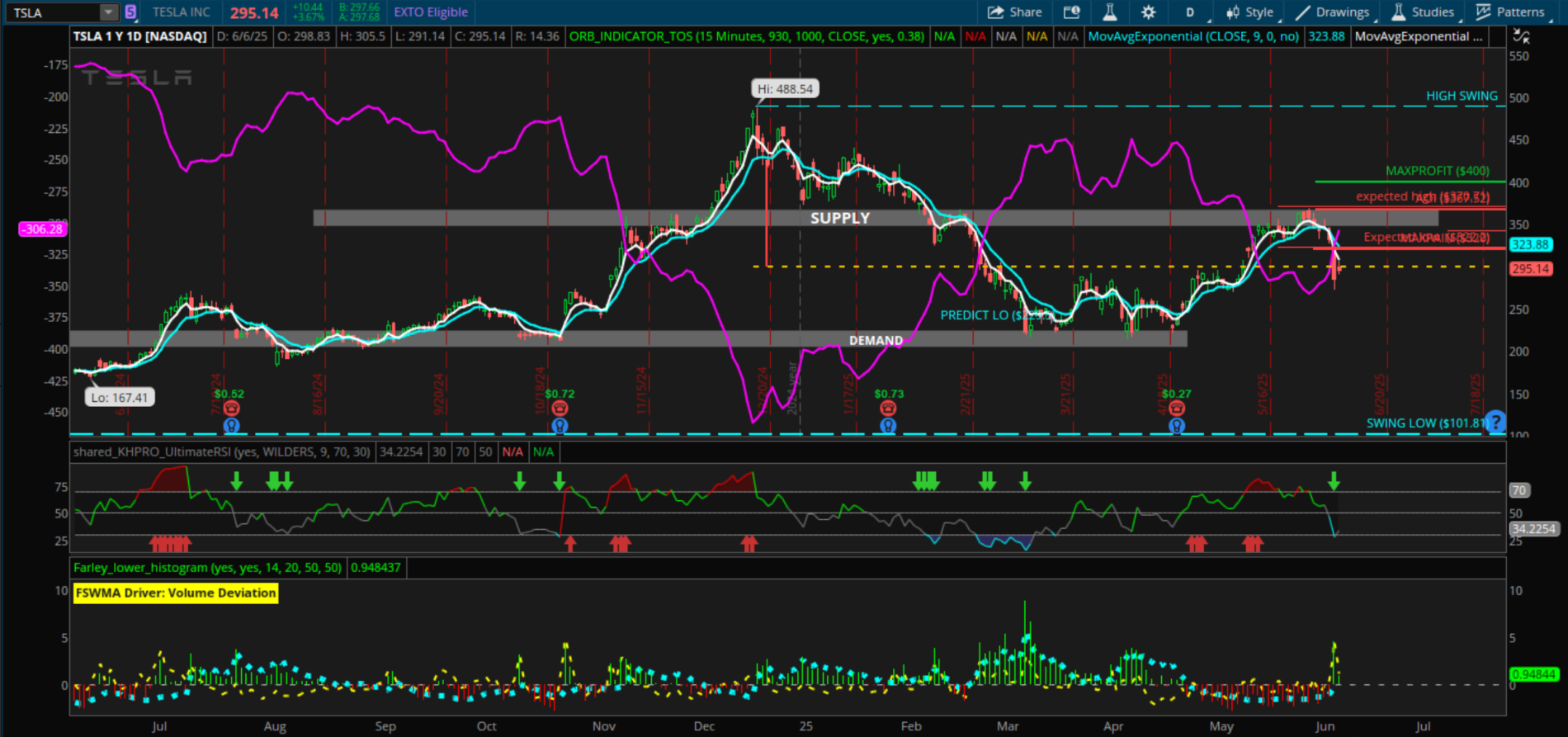Click the Farley_lower_histogram study label
The width and height of the screenshot is (1568, 737).
click(207, 567)
